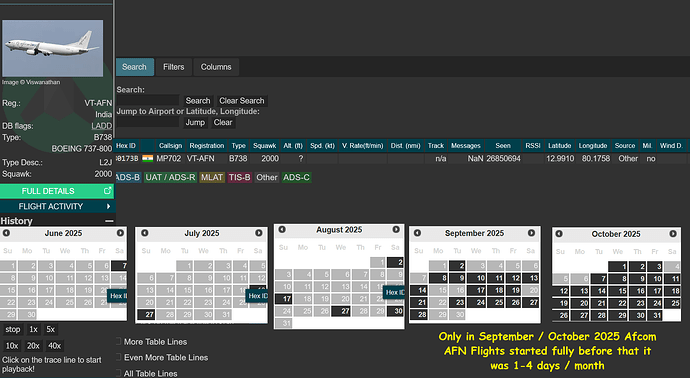Image resolution: width=690 pixels, height=378 pixels.
Task: Set playback speed to 40x
Action: point(54,345)
